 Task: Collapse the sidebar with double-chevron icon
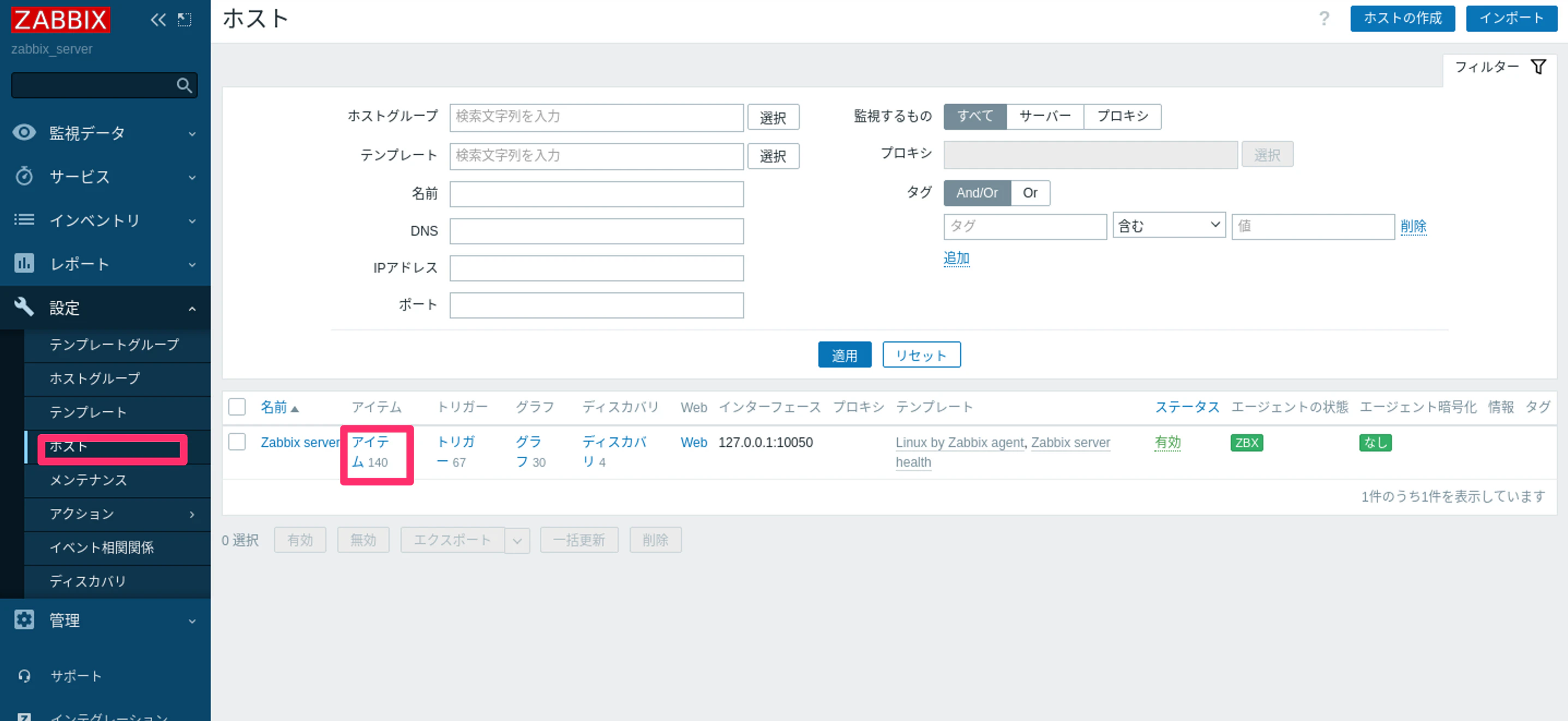pyautogui.click(x=158, y=20)
